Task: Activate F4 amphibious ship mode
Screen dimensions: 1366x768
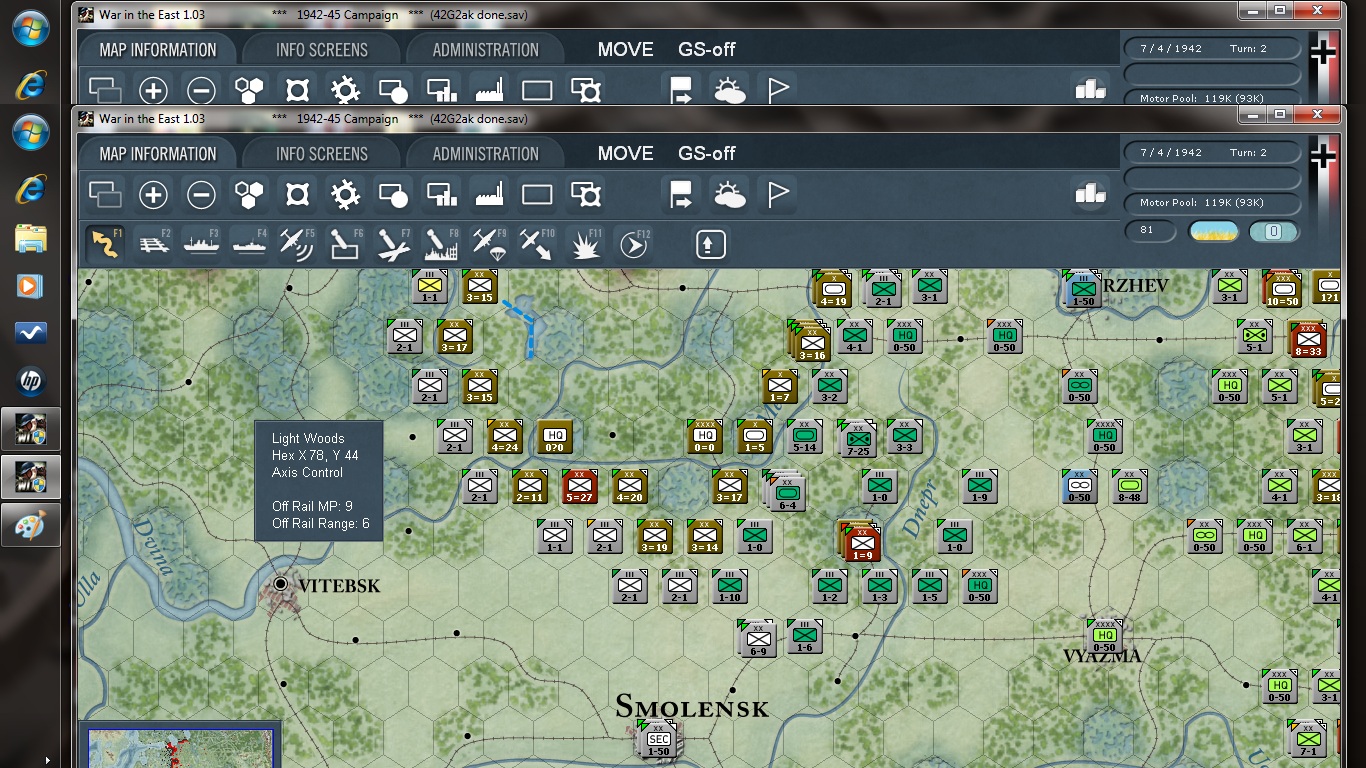Action: click(249, 244)
